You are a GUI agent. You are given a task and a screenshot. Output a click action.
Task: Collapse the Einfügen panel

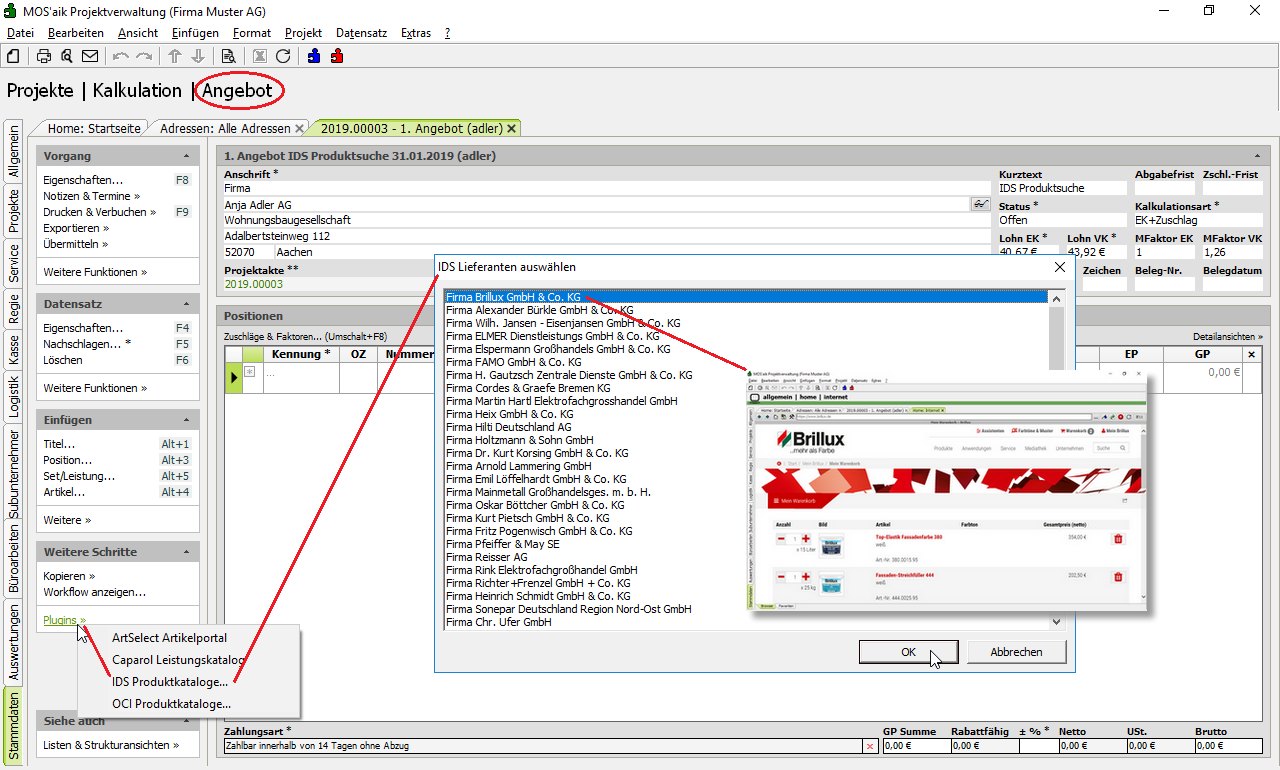click(186, 420)
